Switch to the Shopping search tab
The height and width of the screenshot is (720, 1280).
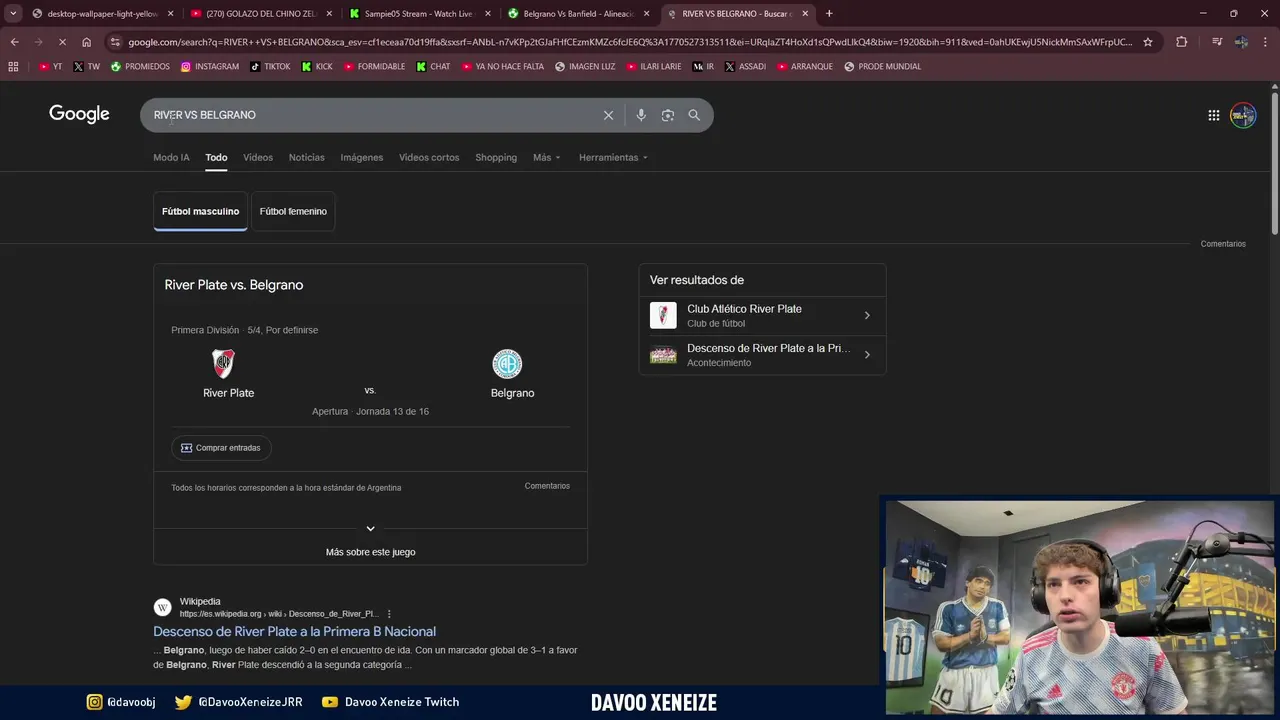tap(496, 158)
